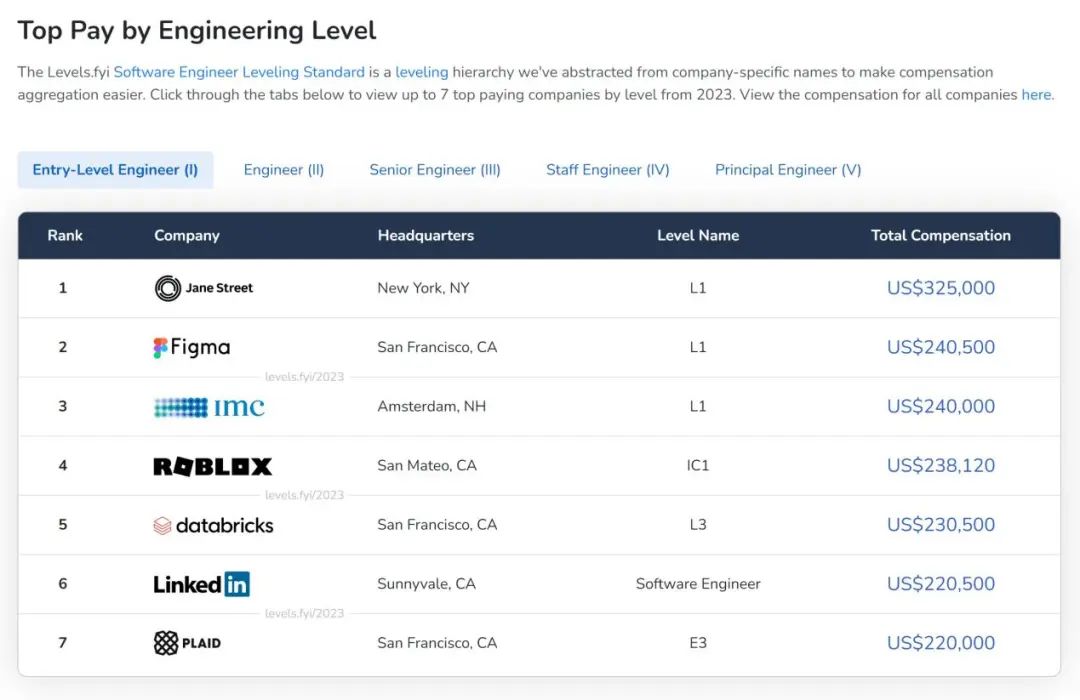Click Figma's US$240,500 compensation value
The width and height of the screenshot is (1080, 700).
tap(940, 347)
